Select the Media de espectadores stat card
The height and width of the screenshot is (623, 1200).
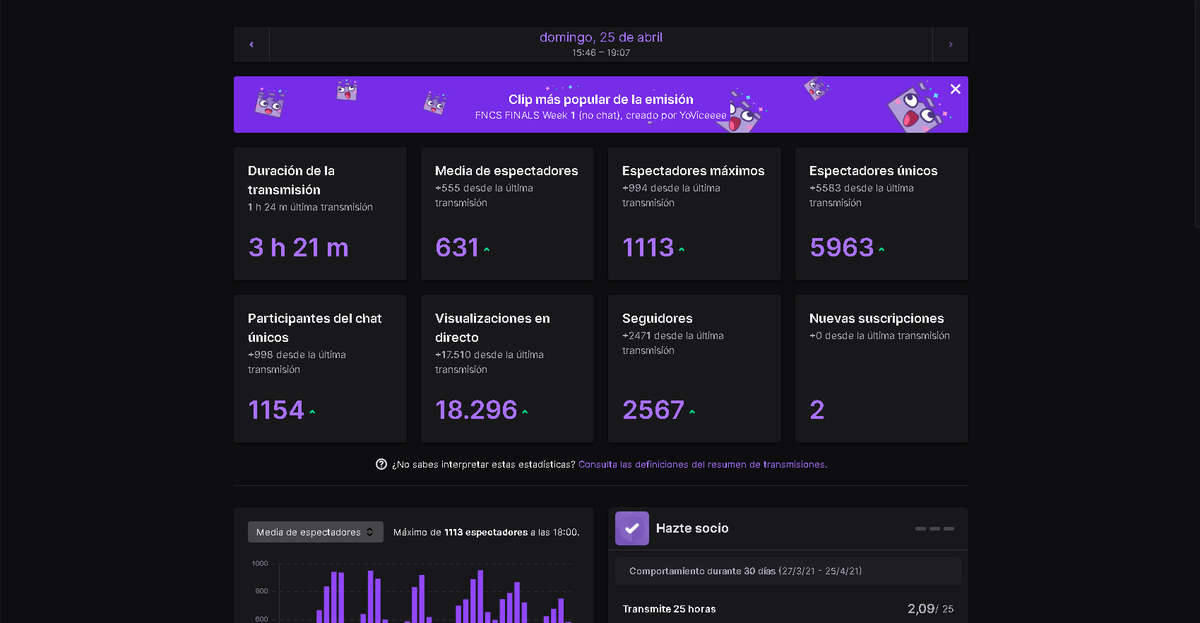pyautogui.click(x=507, y=214)
